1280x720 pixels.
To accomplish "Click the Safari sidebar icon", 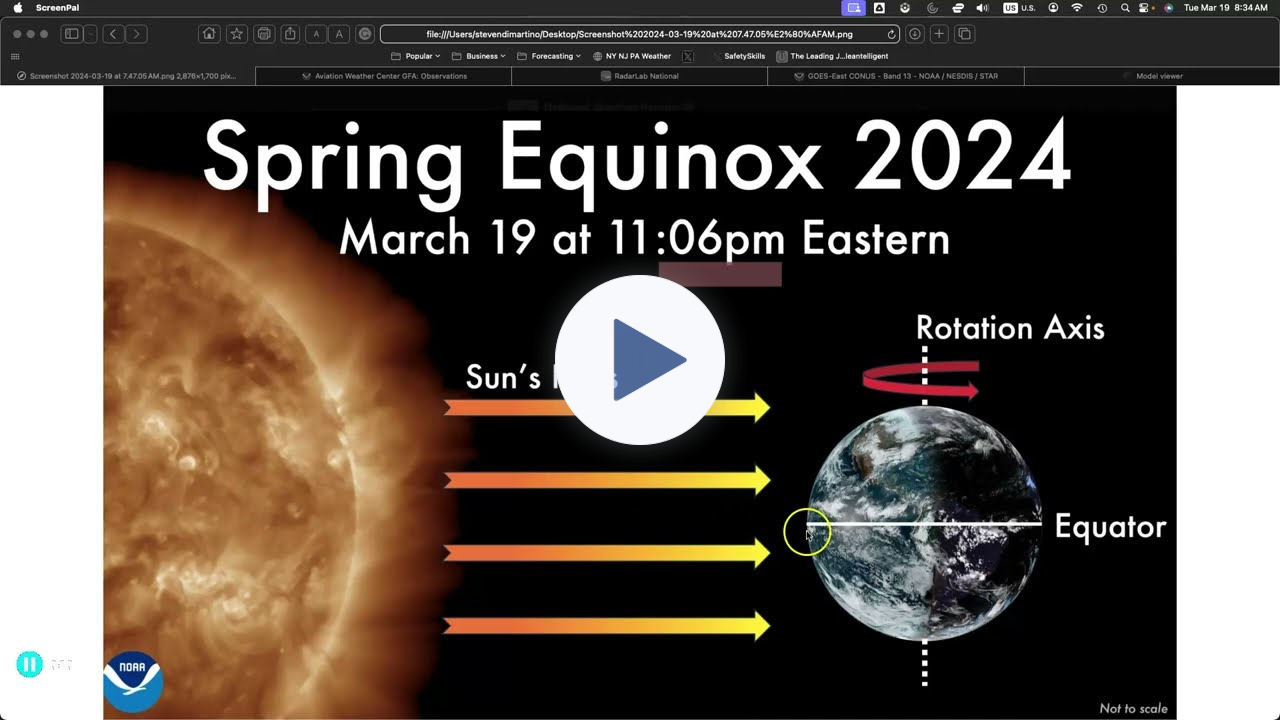I will pyautogui.click(x=71, y=33).
